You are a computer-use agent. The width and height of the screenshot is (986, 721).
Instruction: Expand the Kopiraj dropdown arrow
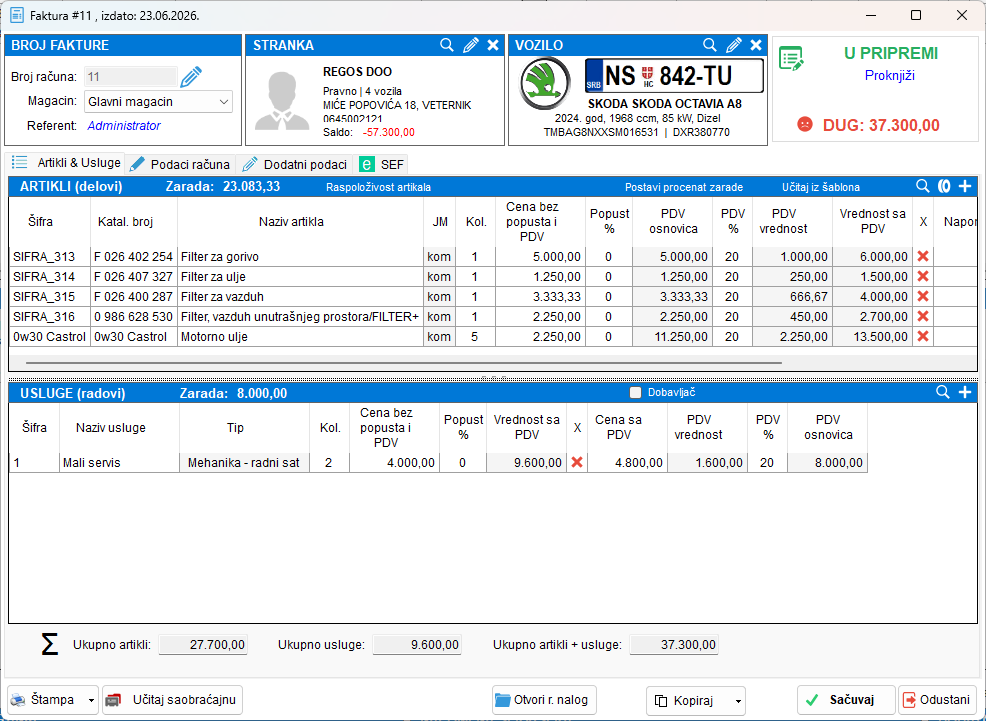(x=738, y=701)
